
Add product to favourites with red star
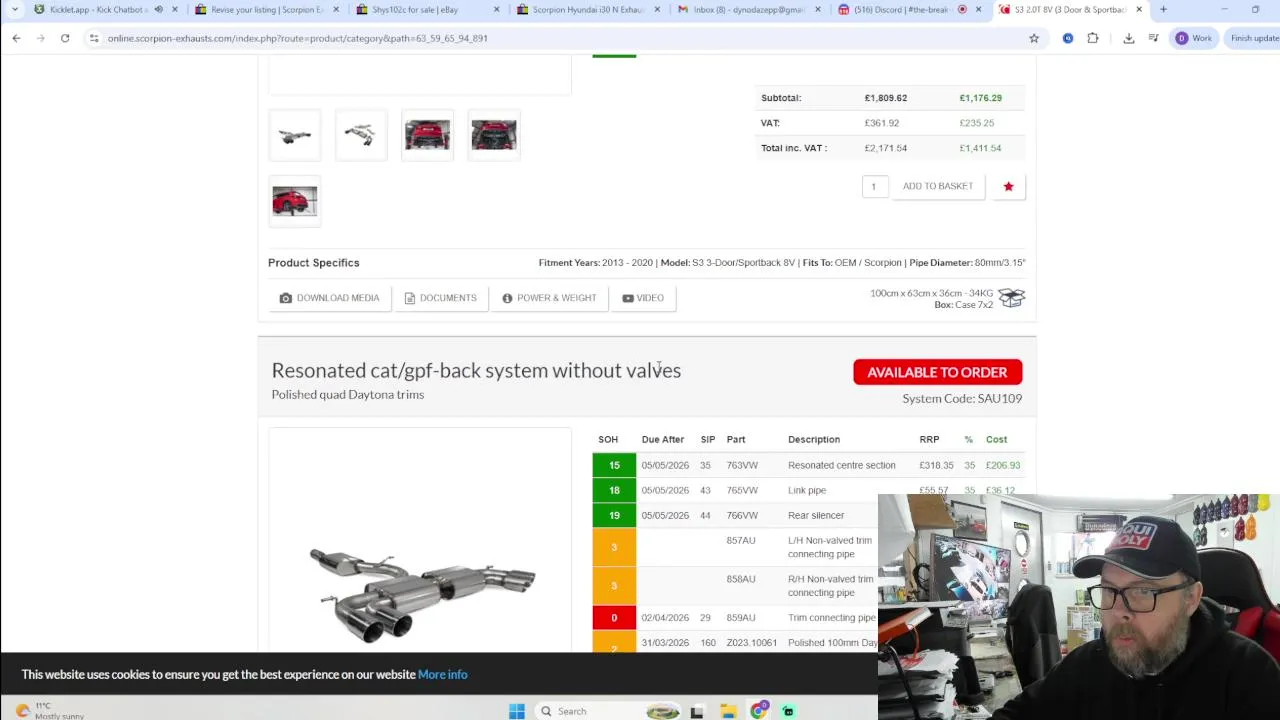pos(1008,186)
